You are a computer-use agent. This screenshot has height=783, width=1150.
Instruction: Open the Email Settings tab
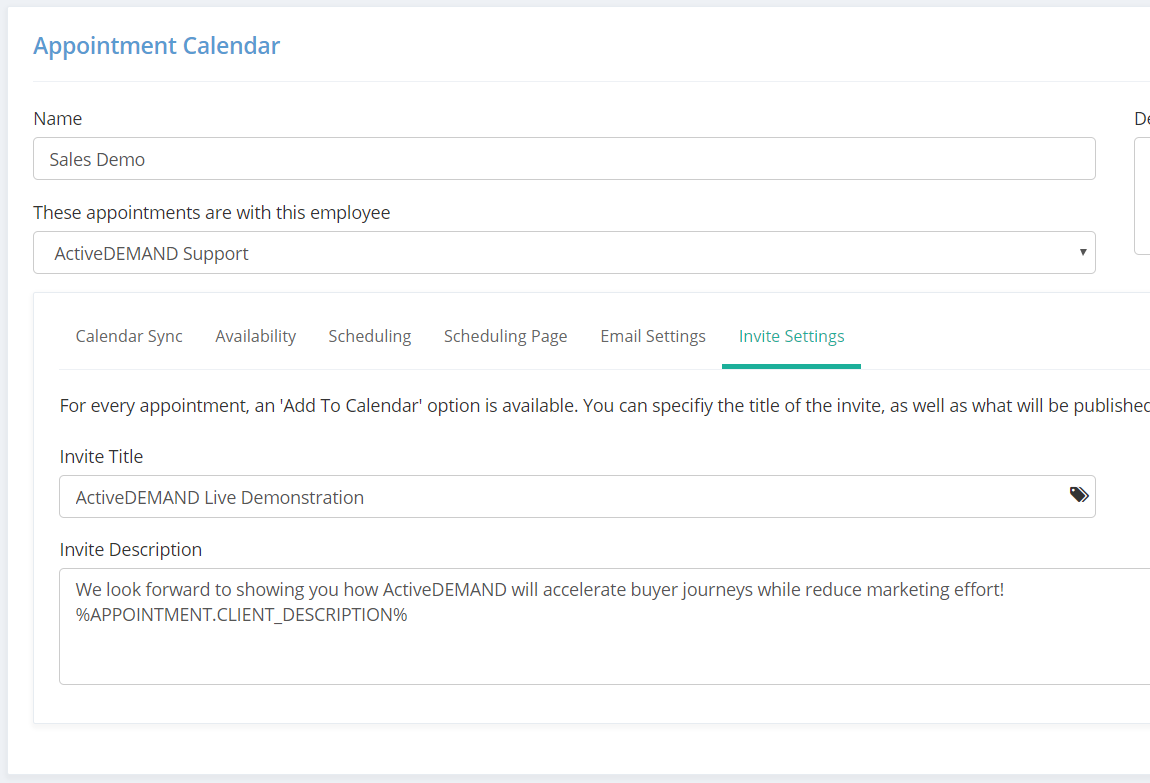click(653, 336)
